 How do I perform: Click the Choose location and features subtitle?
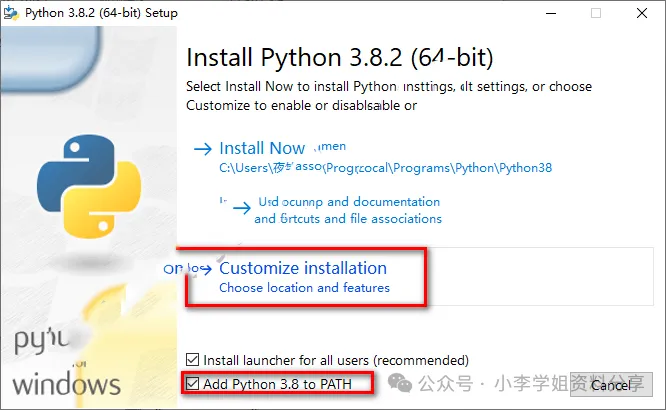coord(304,288)
